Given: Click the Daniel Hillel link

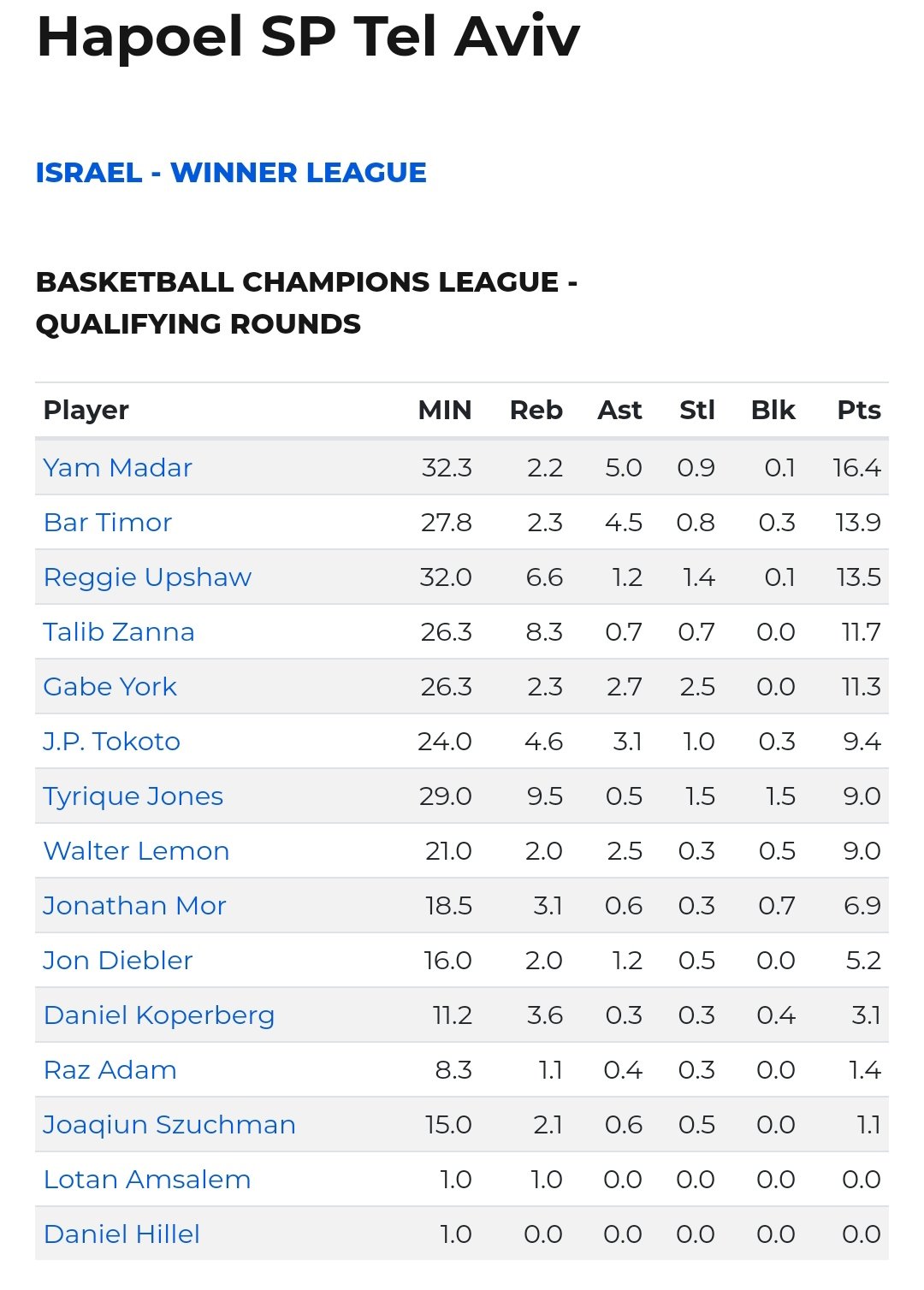Looking at the screenshot, I should [x=121, y=1234].
